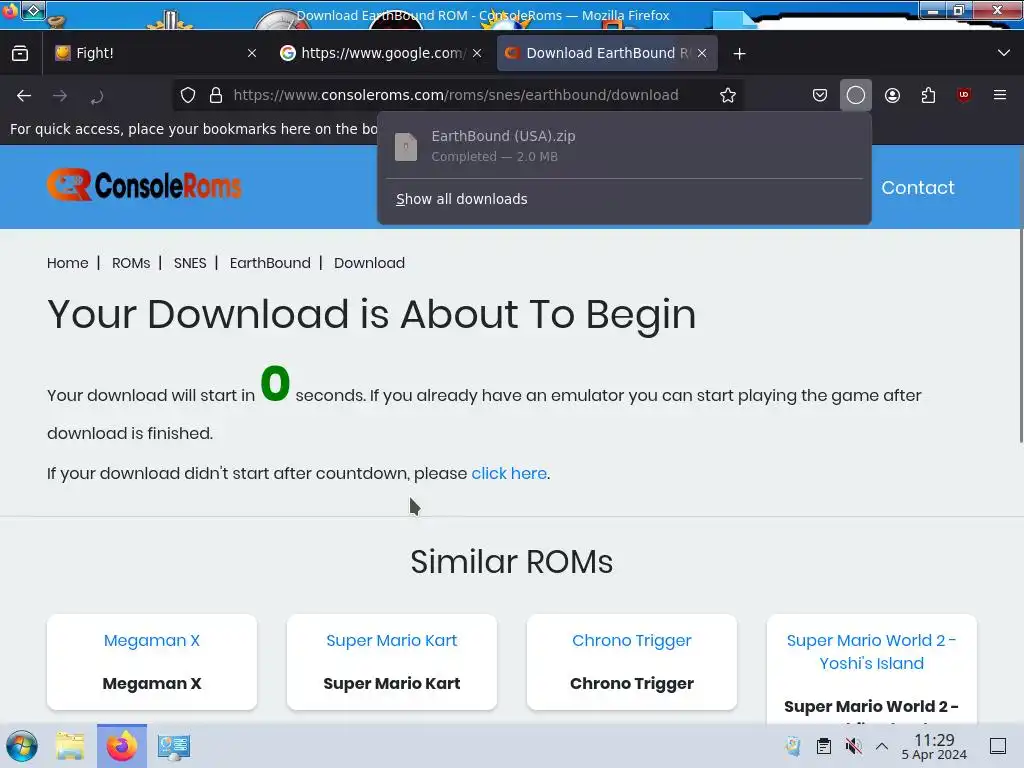Open the file manager taskbar icon
This screenshot has width=1024, height=768.
point(70,746)
